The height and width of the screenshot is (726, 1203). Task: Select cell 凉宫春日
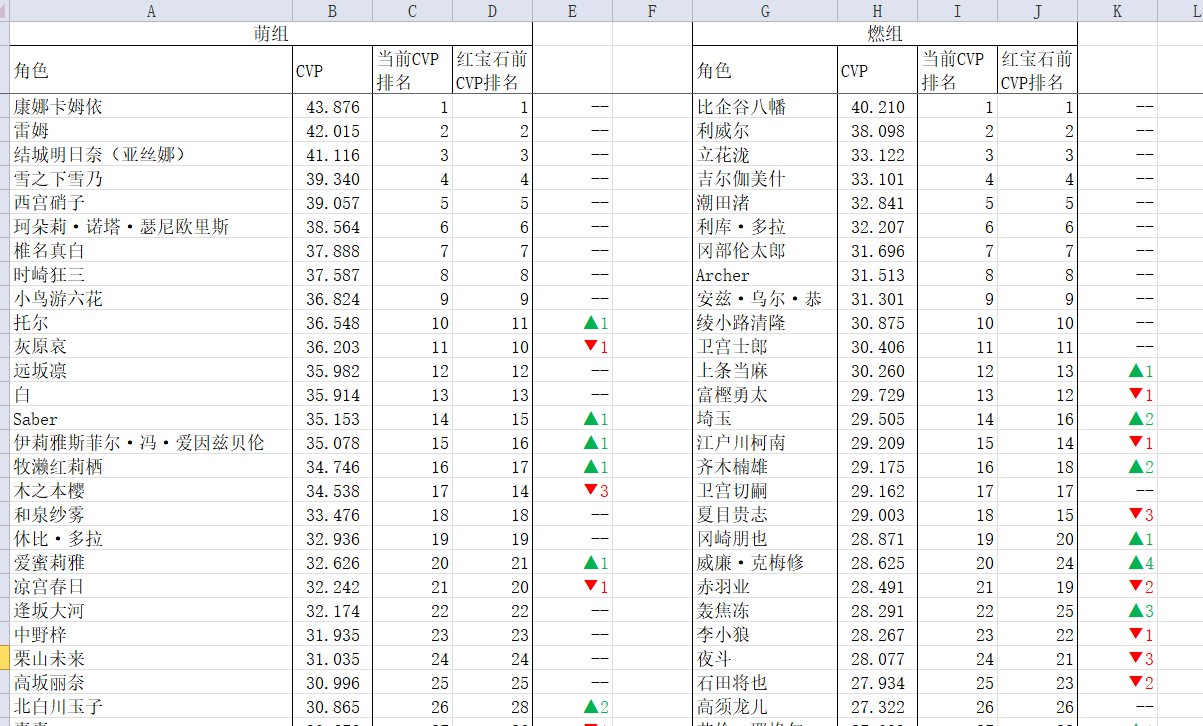[x=151, y=586]
